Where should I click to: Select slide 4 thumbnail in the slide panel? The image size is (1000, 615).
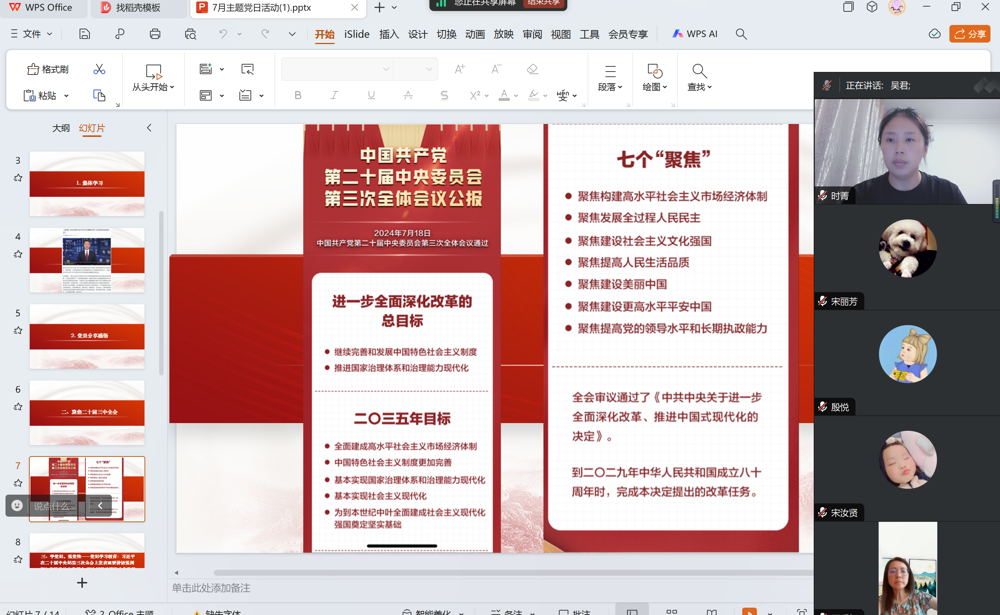(87, 260)
